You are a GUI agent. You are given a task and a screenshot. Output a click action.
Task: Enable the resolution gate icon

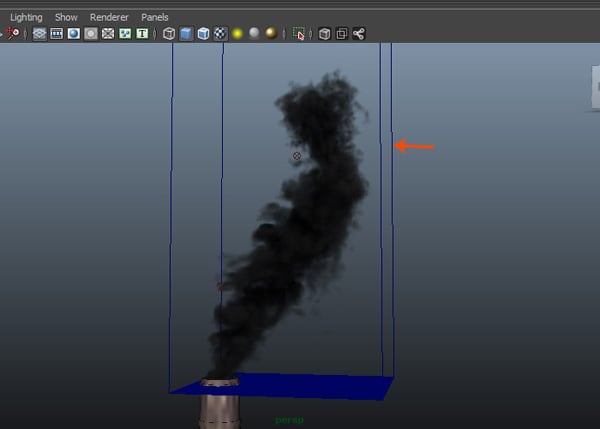coord(74,33)
